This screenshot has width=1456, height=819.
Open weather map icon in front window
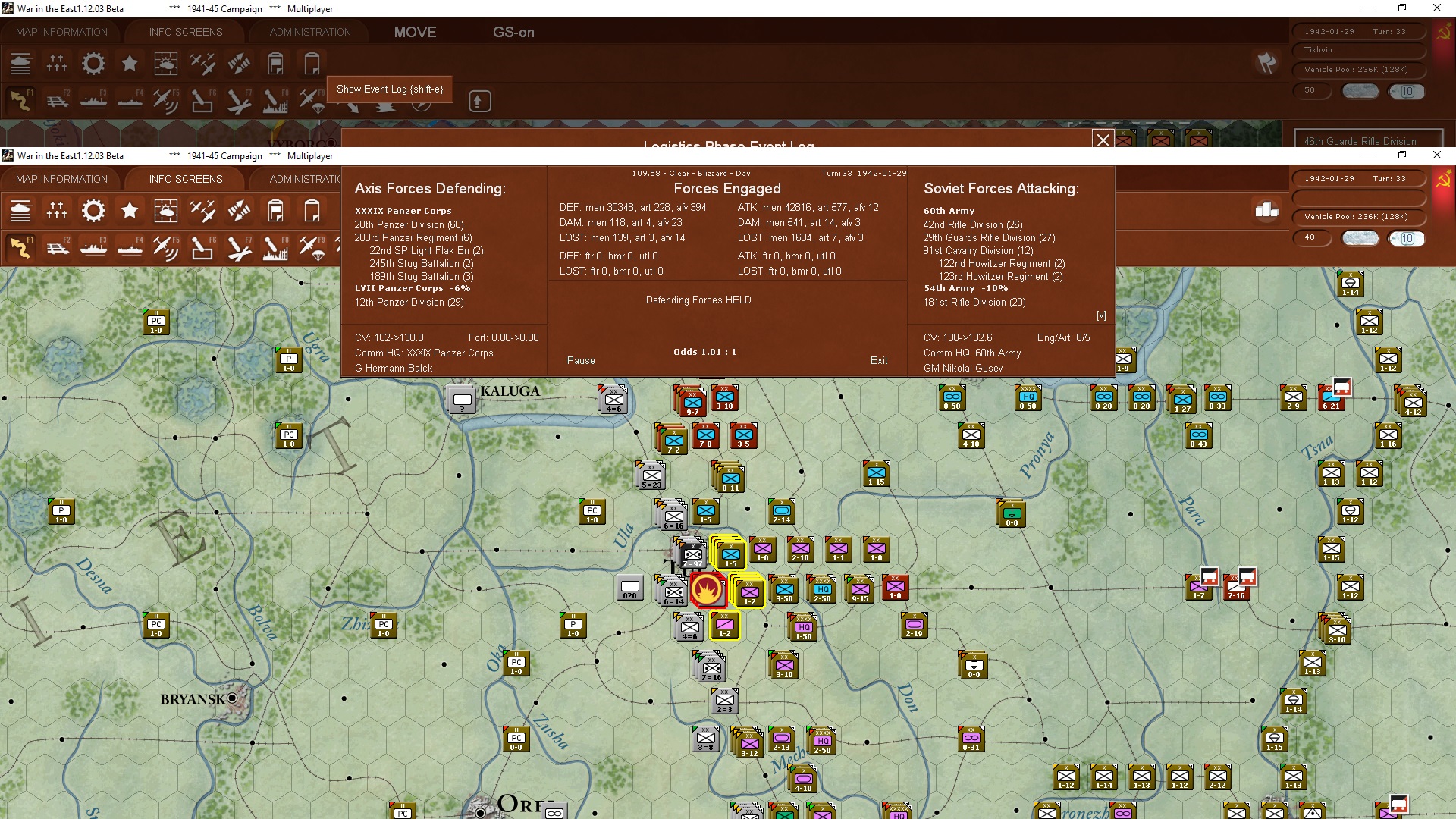click(x=166, y=211)
